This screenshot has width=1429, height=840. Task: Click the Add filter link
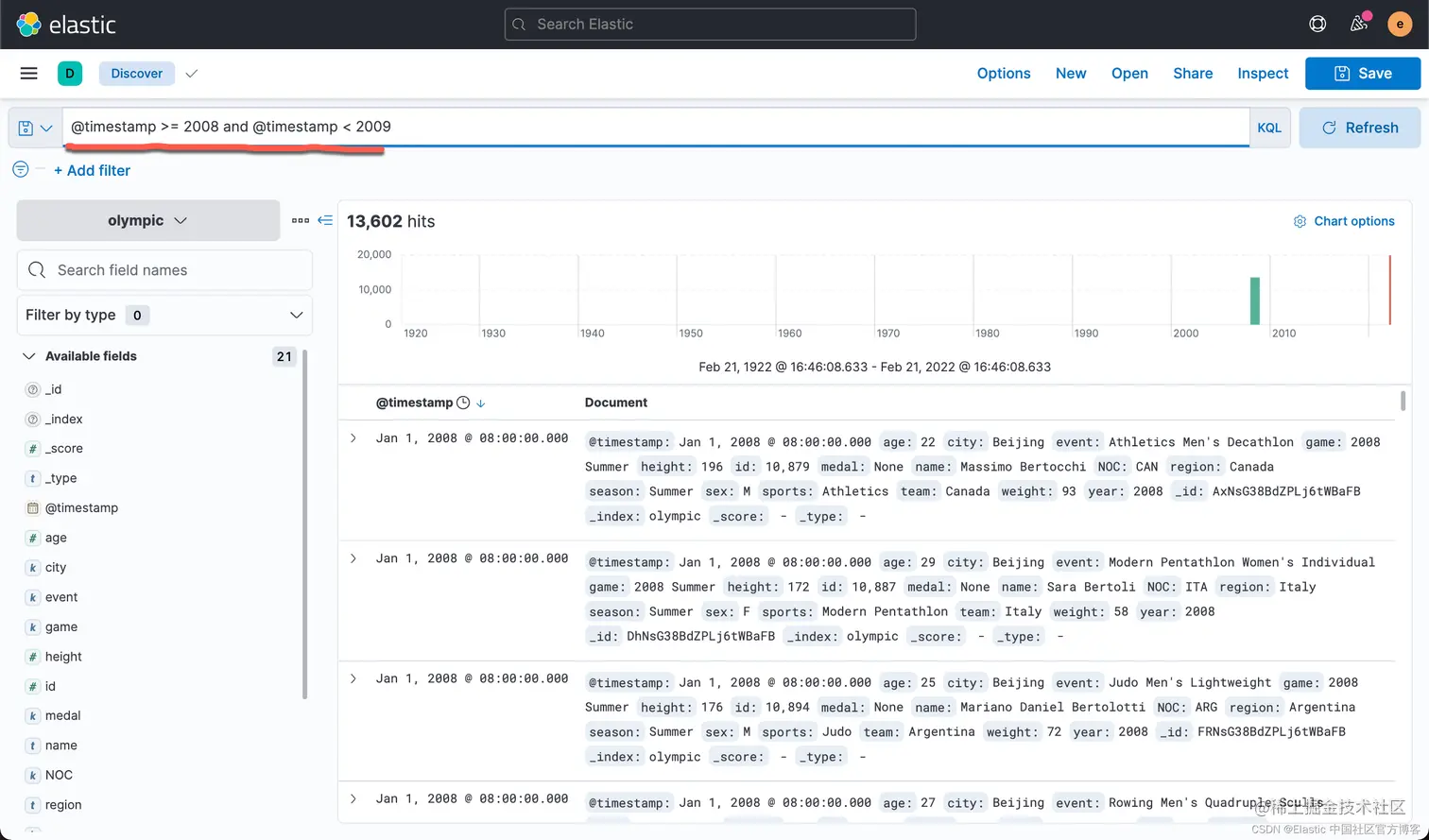(92, 170)
